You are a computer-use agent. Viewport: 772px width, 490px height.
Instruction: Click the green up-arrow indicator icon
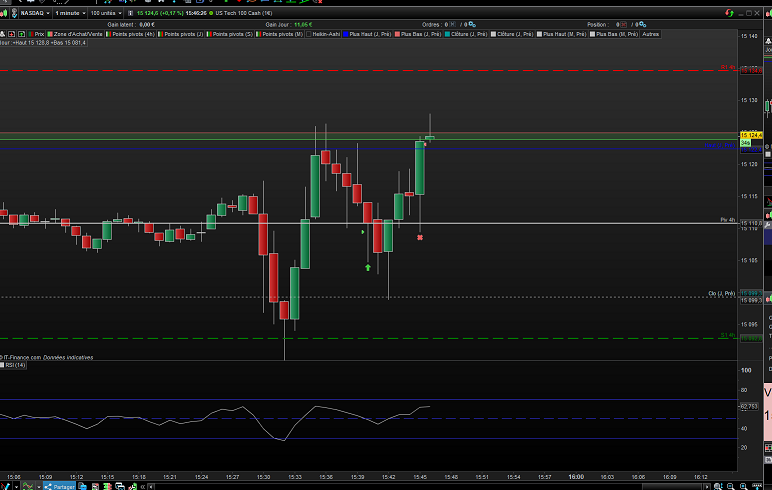(21, 34)
